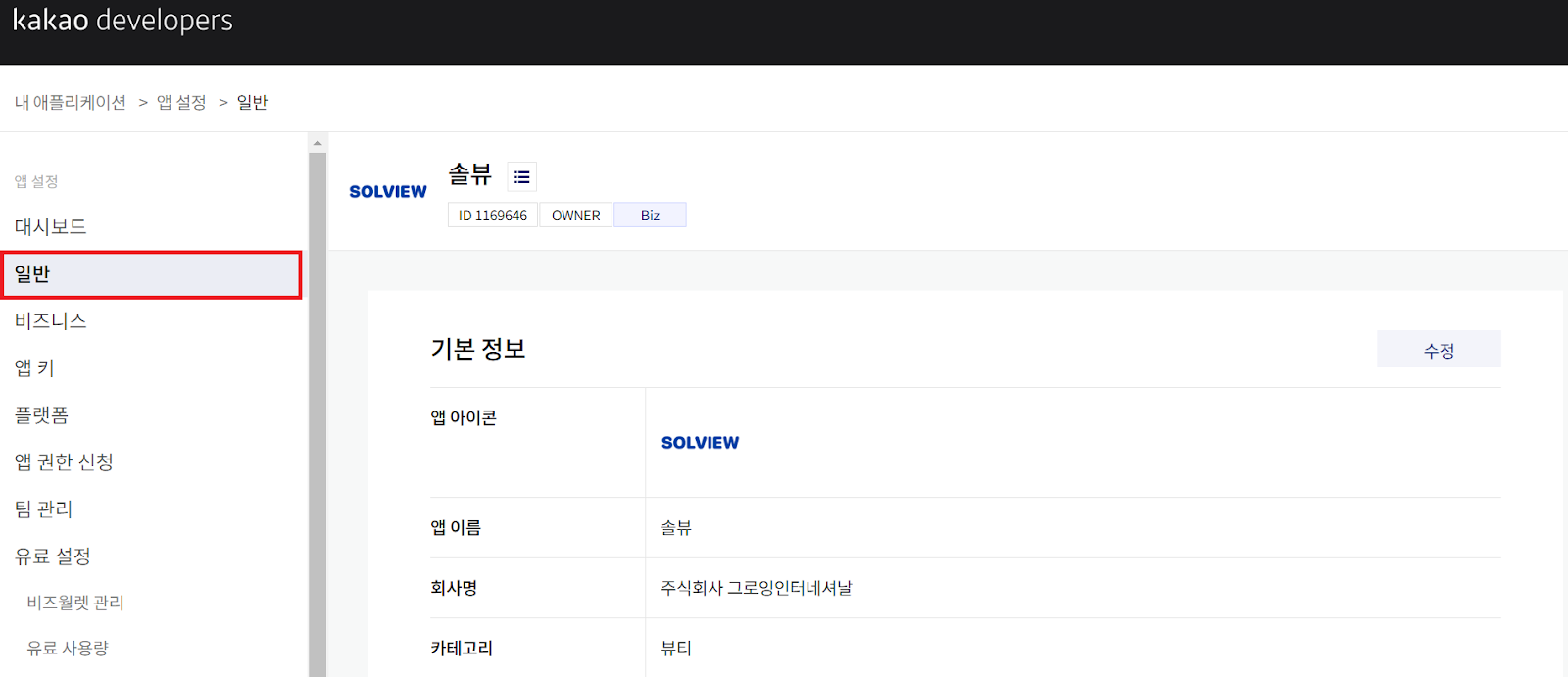Click the 앱 아이콘 row label

click(x=464, y=418)
